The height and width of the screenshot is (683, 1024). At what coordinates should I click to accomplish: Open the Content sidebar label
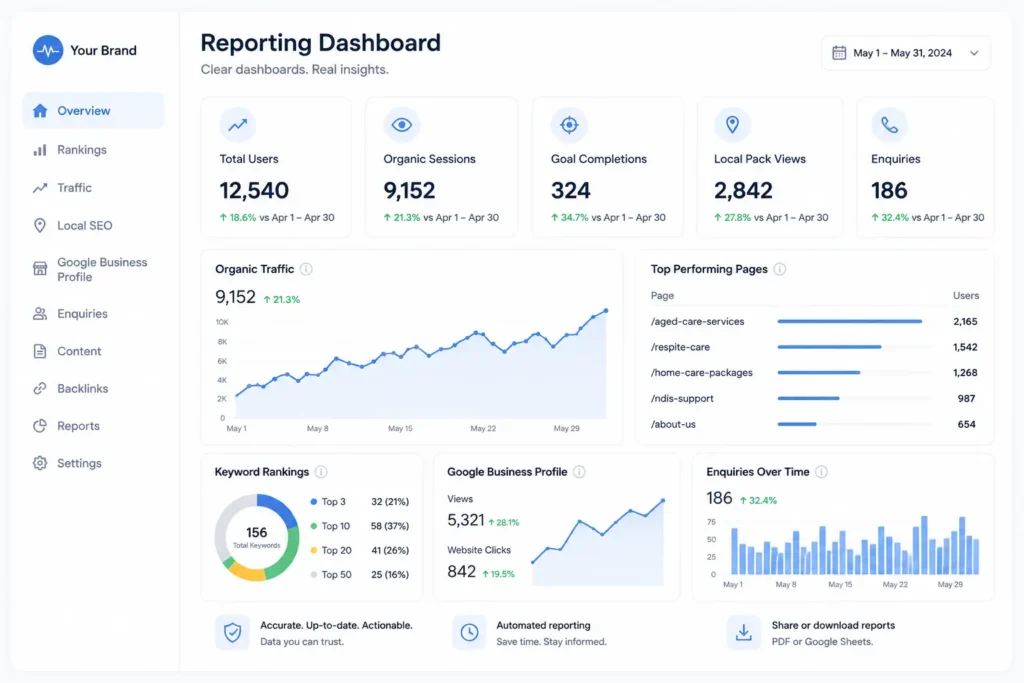point(79,351)
